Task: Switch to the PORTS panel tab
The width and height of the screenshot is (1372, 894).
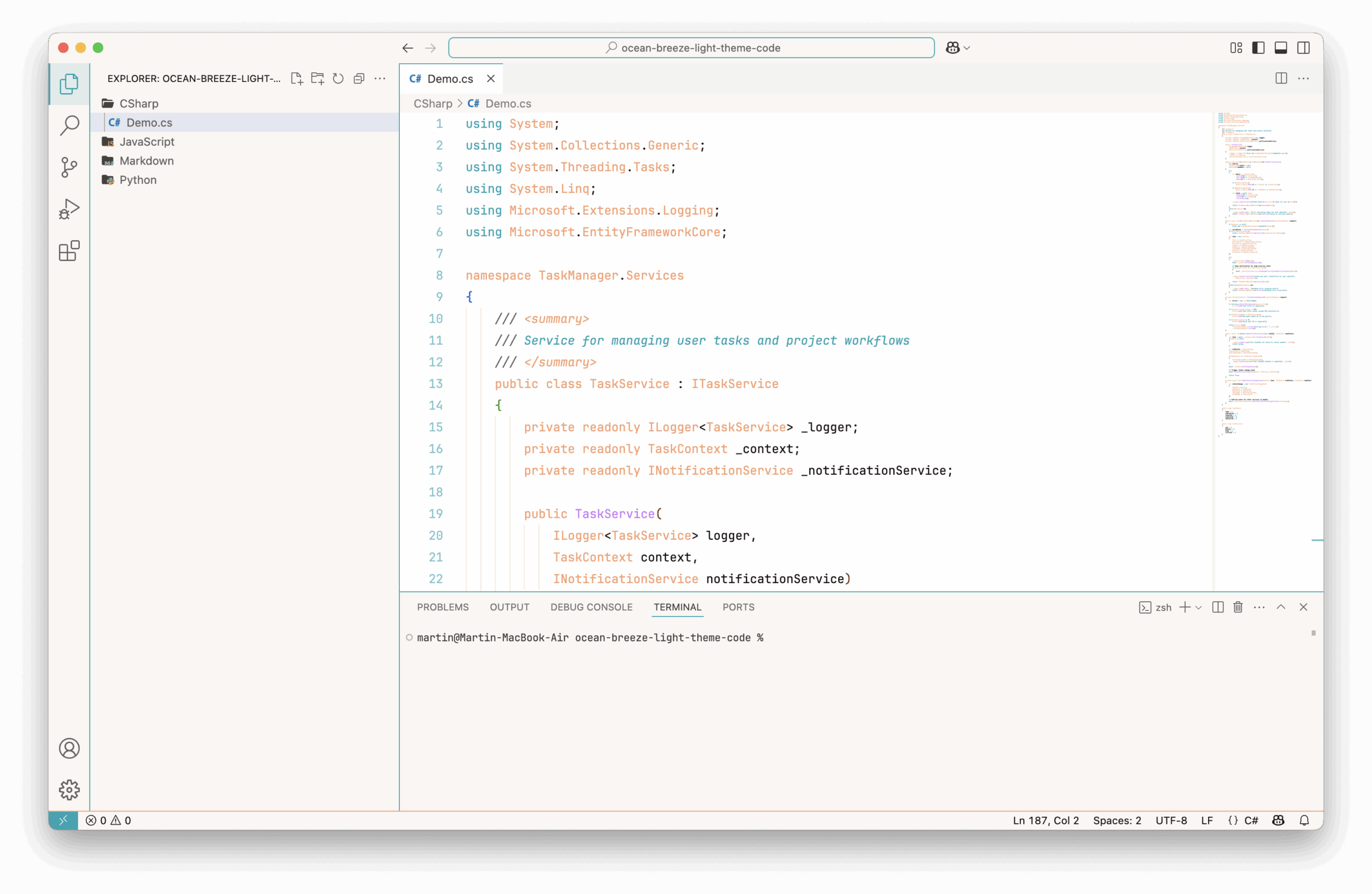Action: (739, 607)
